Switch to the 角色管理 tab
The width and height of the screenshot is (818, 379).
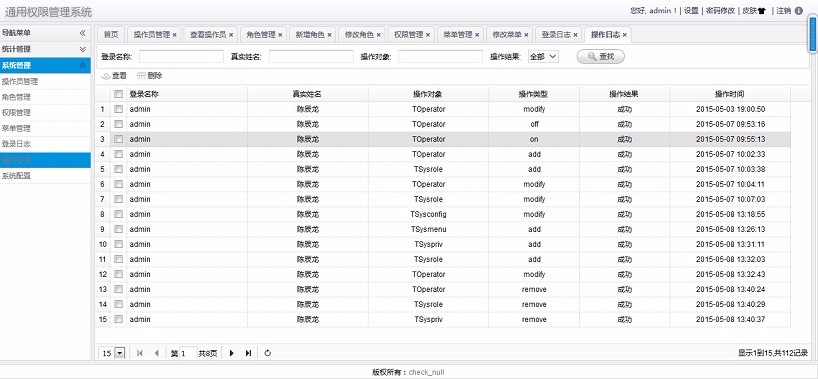coord(261,34)
